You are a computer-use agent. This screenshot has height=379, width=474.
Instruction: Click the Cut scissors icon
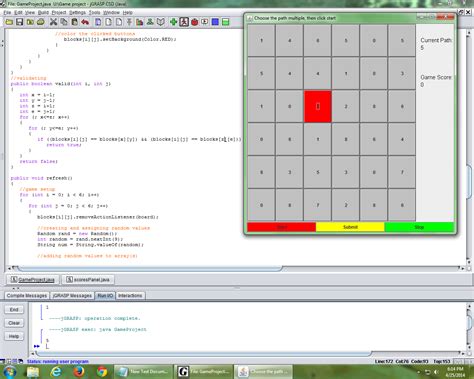point(53,22)
